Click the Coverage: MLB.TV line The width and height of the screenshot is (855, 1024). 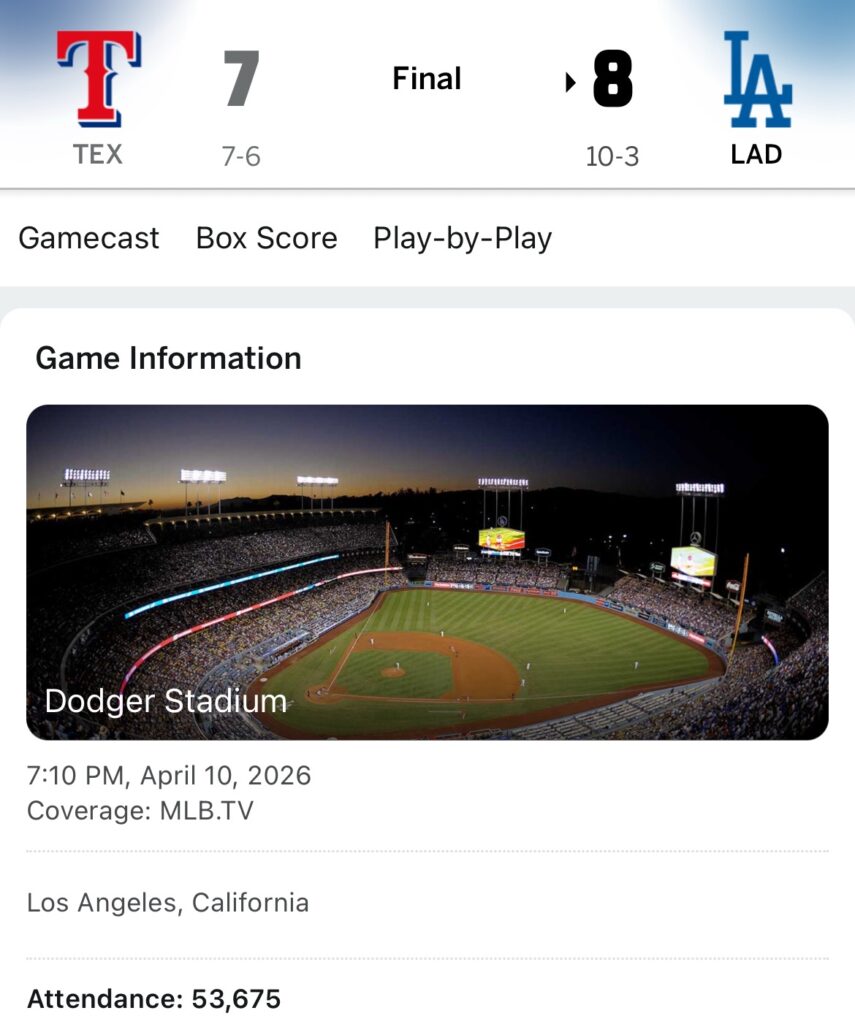tap(140, 810)
